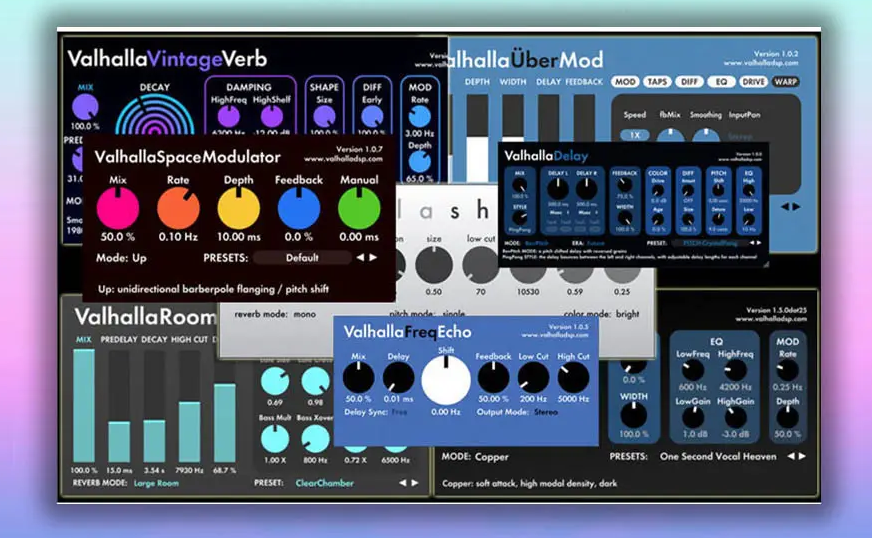Click next preset arrow in ValhallaSpaceModulator

click(x=374, y=258)
